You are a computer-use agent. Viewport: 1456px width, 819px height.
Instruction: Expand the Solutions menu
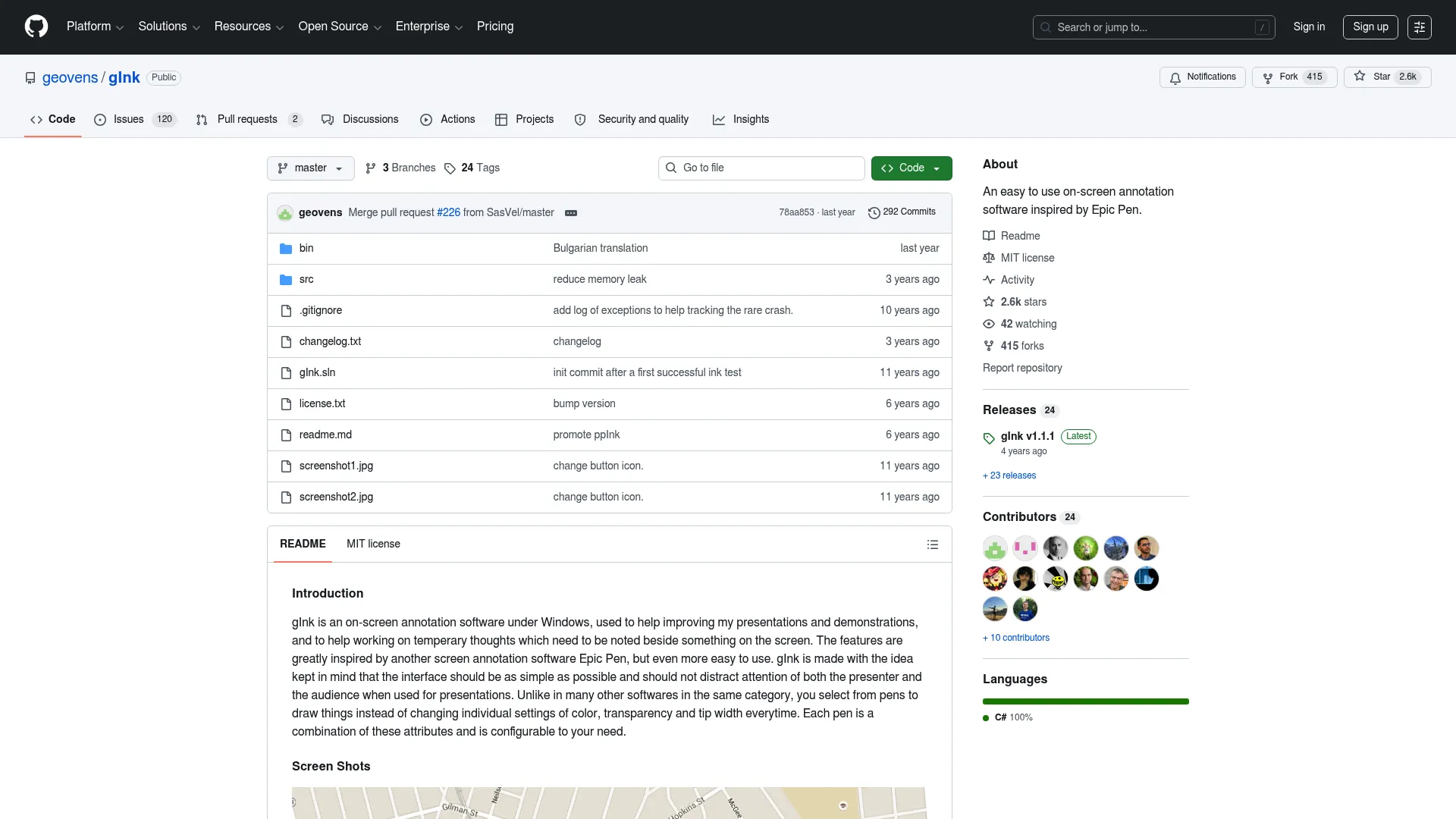(169, 27)
